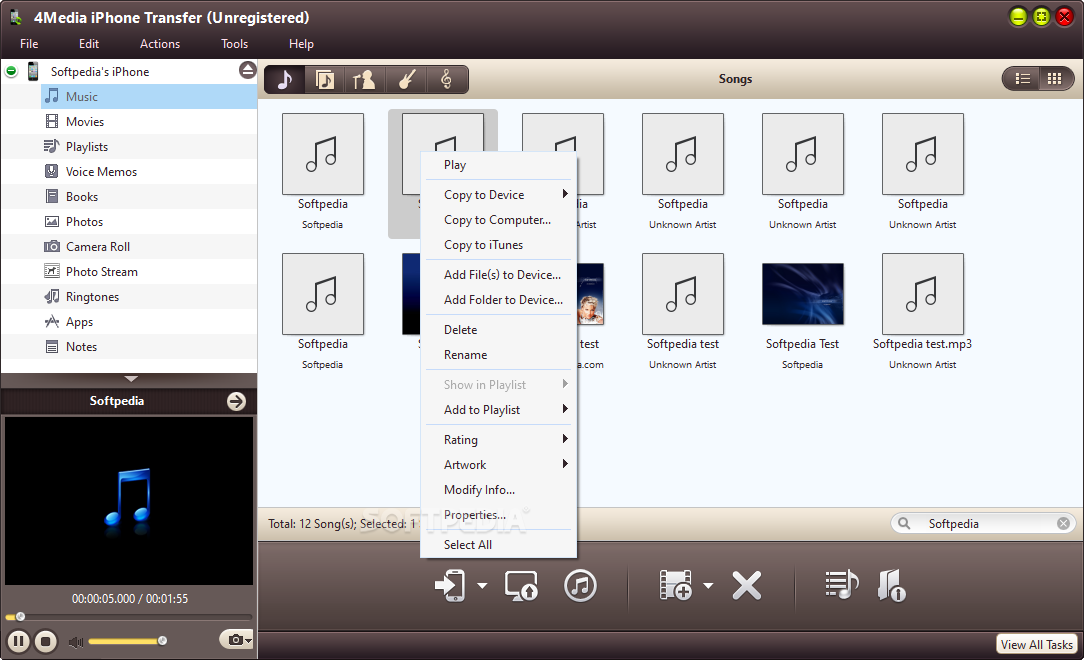Select the Softpedia test.mp3 song thumbnail
Viewport: 1084px width, 660px height.
[x=922, y=294]
